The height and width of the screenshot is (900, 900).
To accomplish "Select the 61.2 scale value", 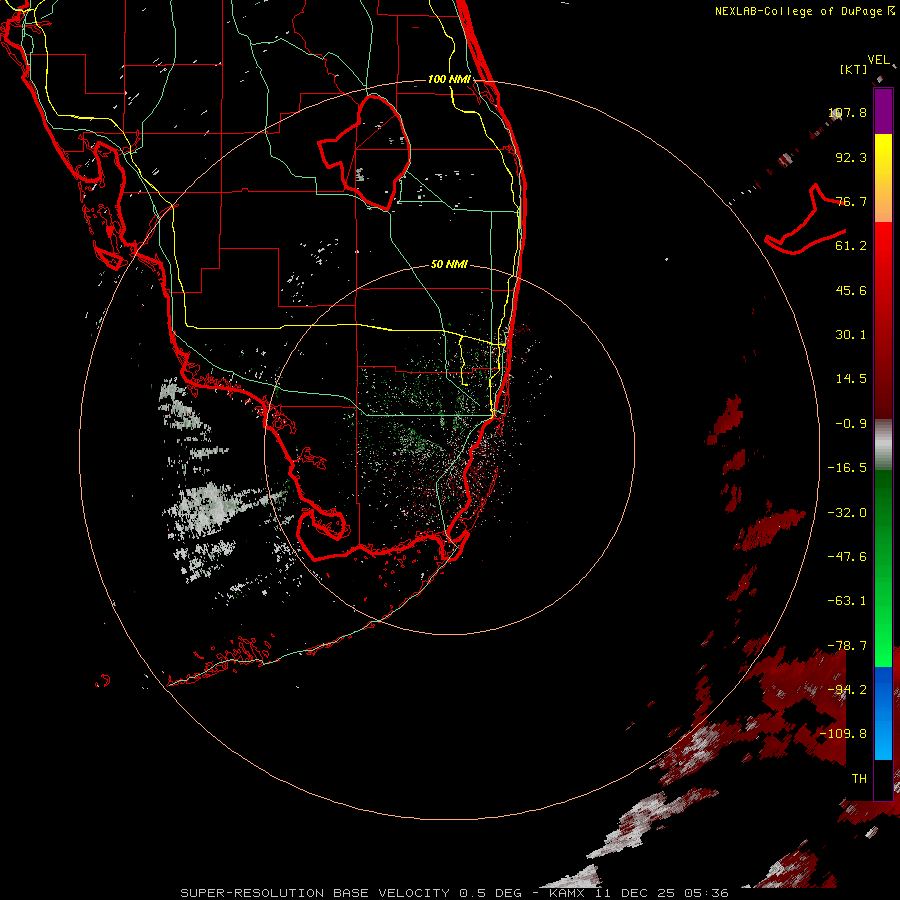I will 851,246.
